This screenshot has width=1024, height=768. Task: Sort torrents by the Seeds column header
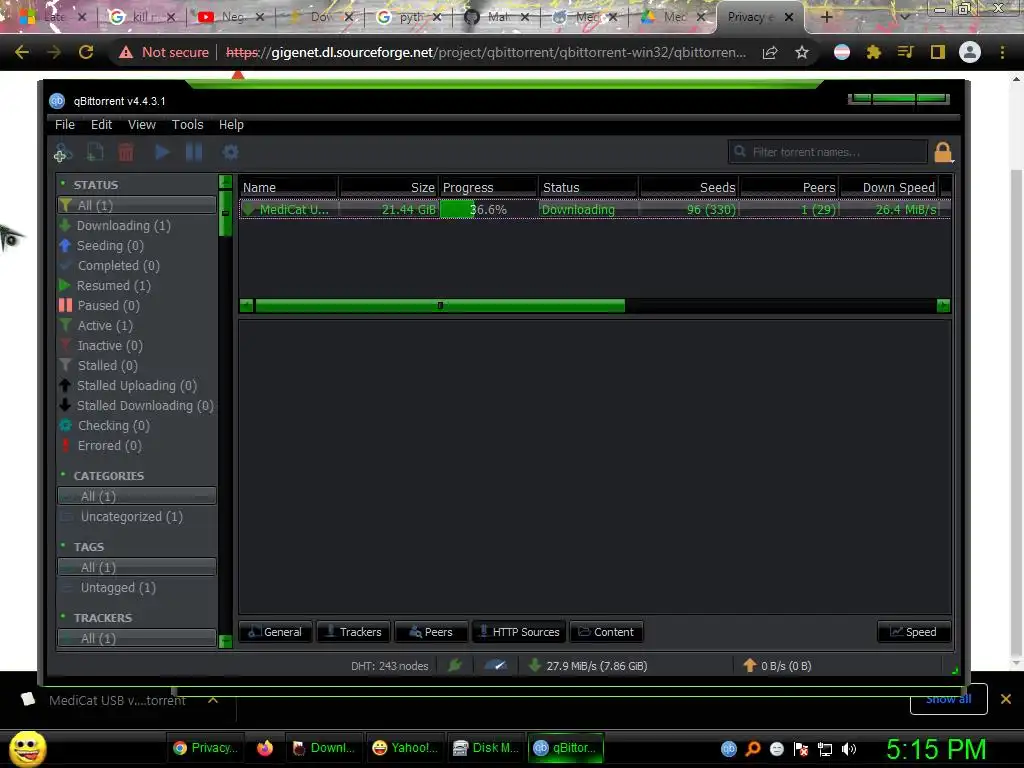pos(688,187)
